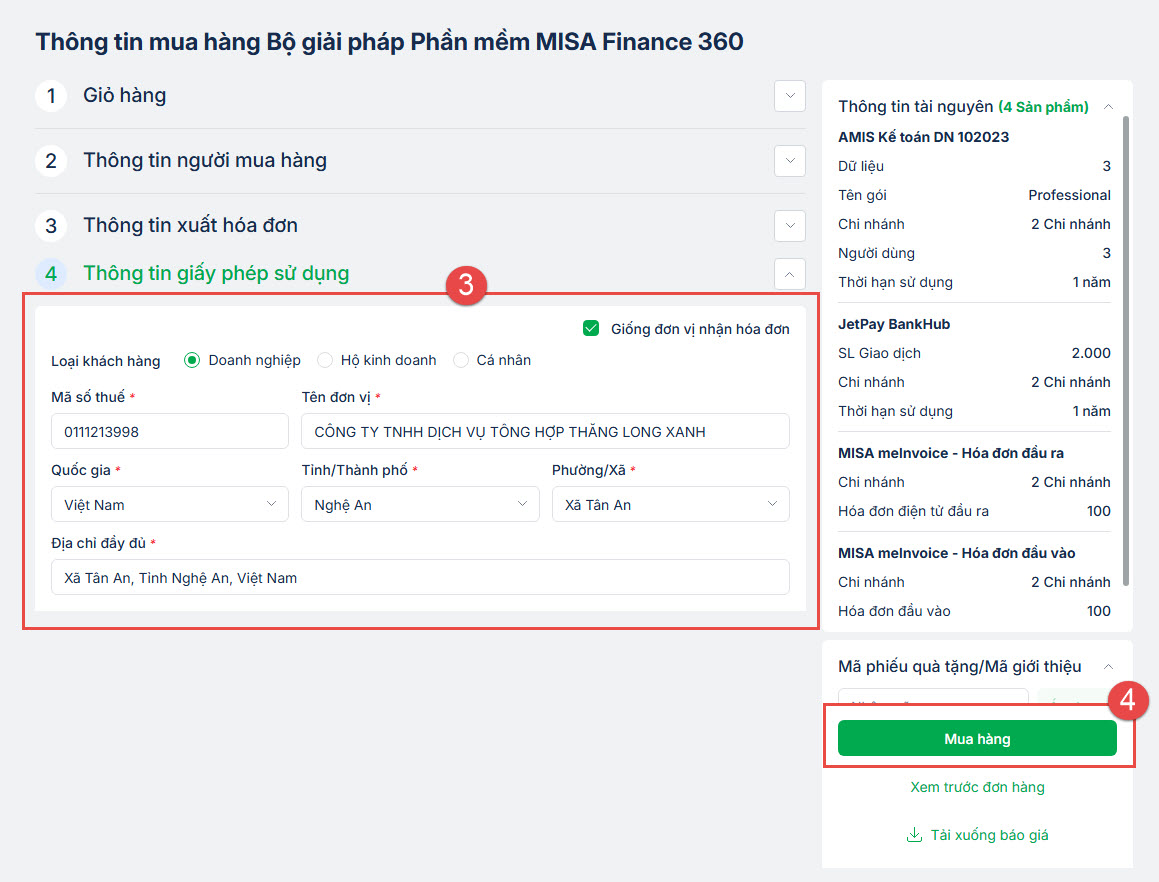Viewport: 1159px width, 882px height.
Task: Open the Tỉnh/Thành phố dropdown
Action: point(419,505)
